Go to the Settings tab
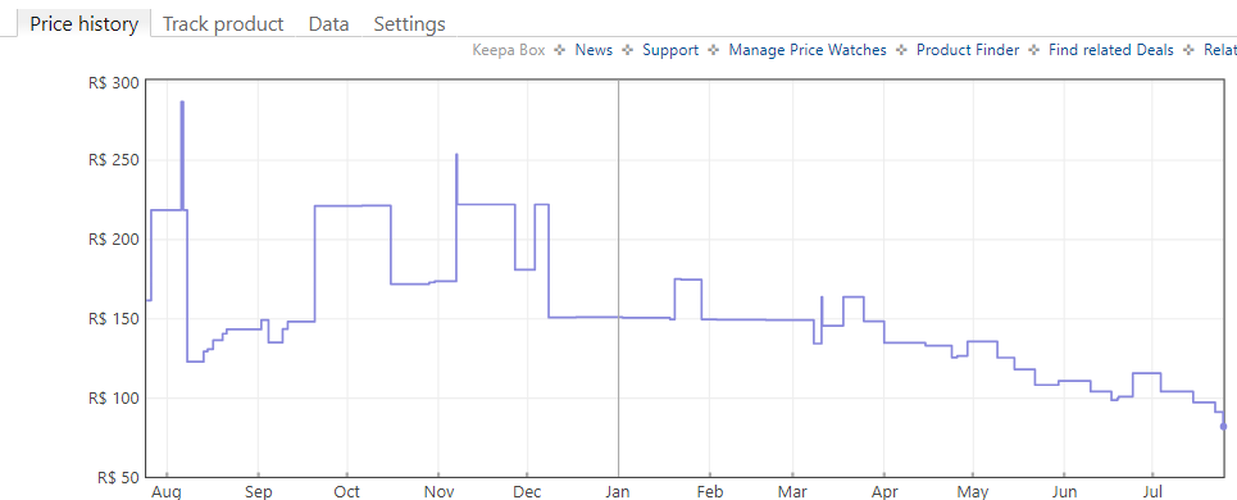The image size is (1237, 500). tap(409, 24)
